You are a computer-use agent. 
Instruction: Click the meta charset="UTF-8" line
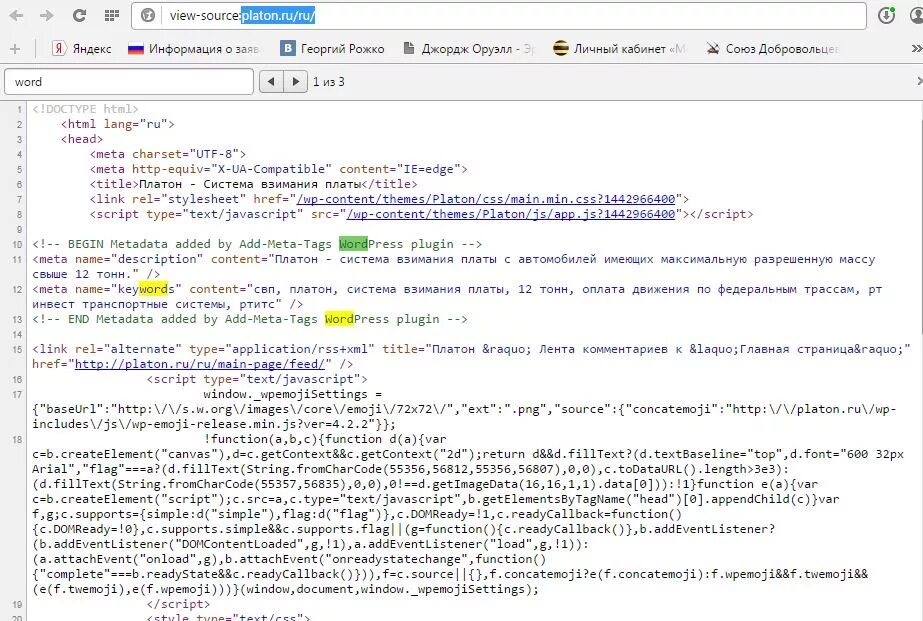click(x=168, y=154)
